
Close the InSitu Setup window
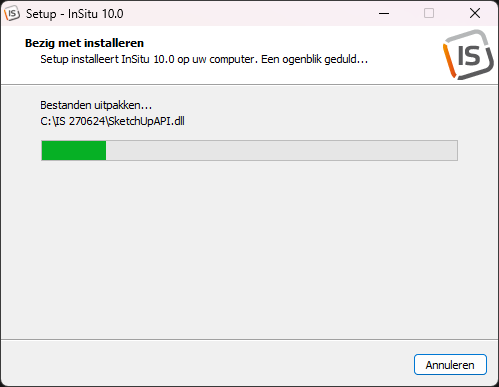[x=475, y=14]
